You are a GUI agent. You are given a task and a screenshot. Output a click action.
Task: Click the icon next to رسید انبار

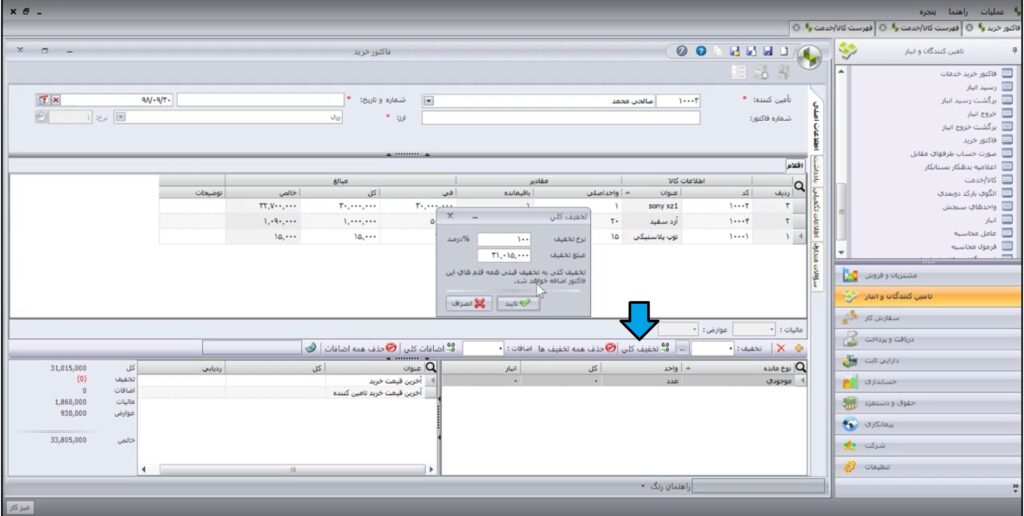[1007, 86]
